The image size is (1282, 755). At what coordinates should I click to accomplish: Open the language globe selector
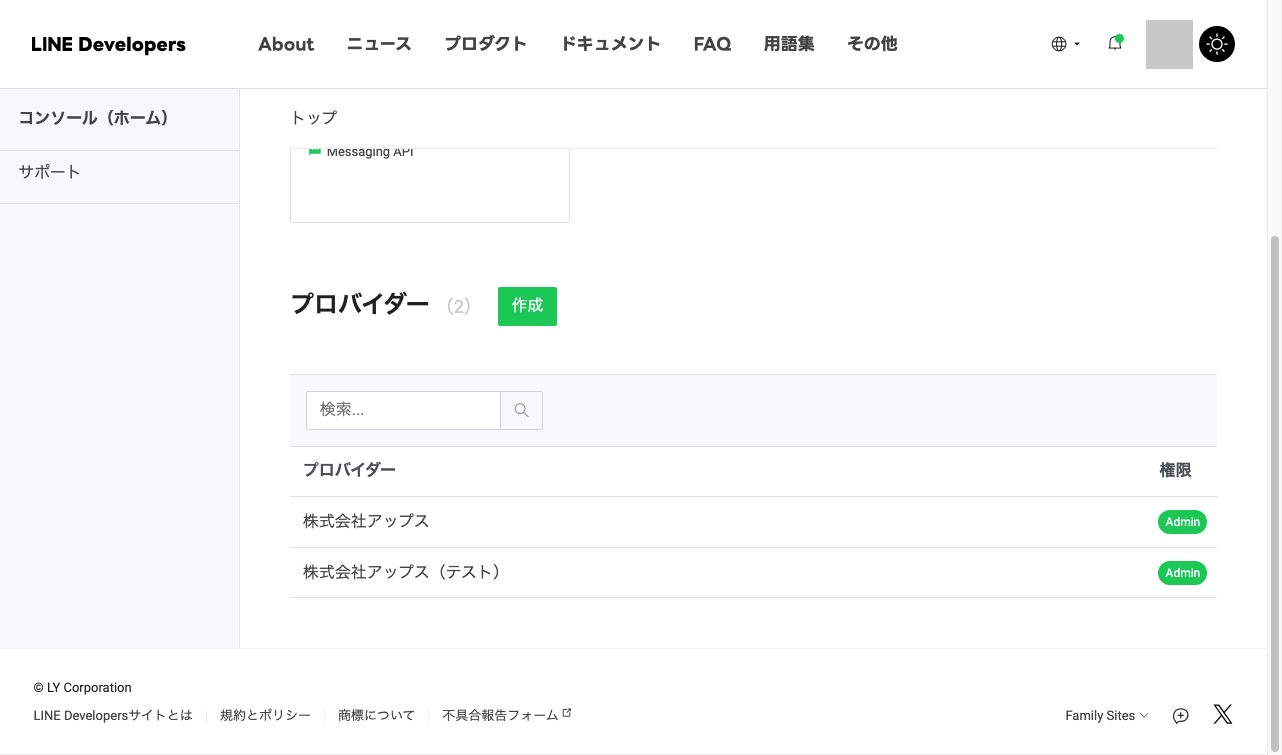(1065, 44)
